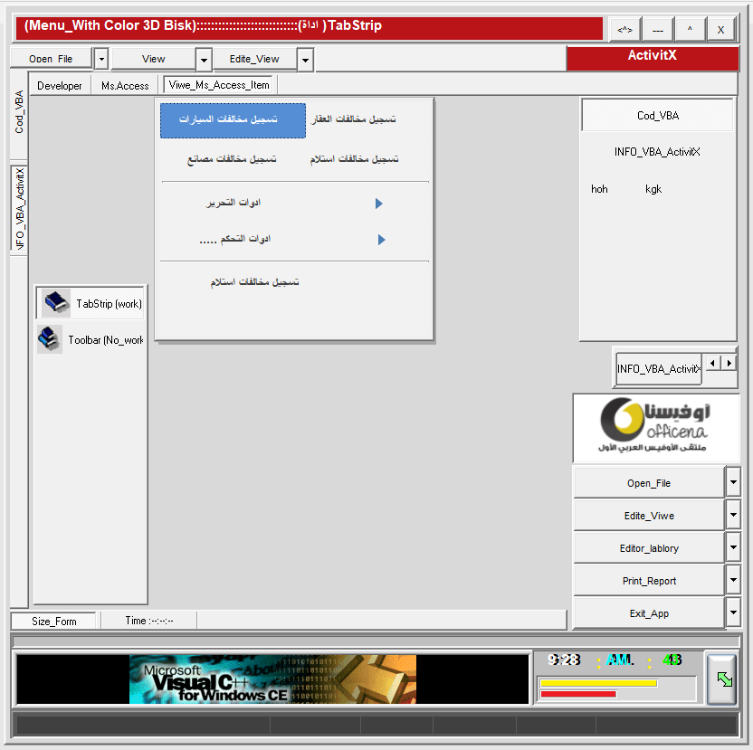The image size is (753, 750).
Task: Click the yellow progress bar
Action: tap(598, 683)
